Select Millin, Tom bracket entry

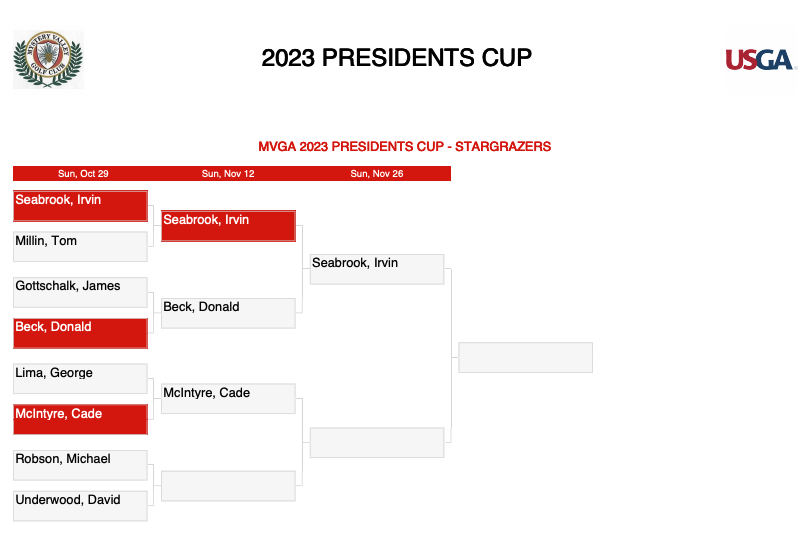click(x=81, y=246)
